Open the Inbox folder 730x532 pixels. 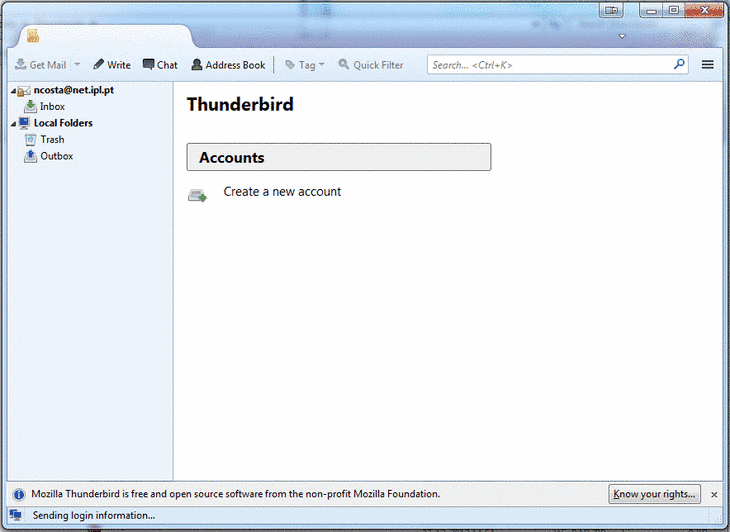tap(52, 107)
